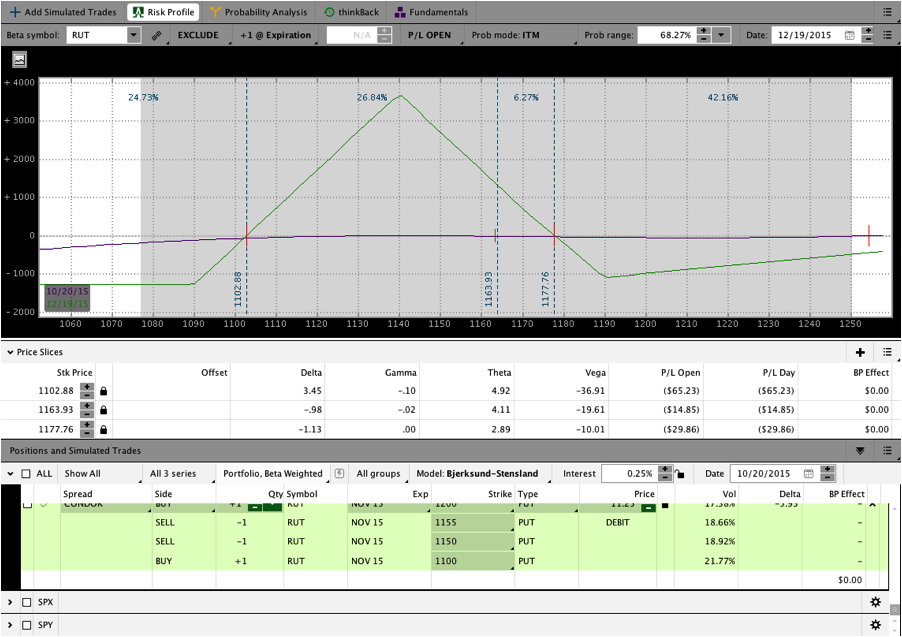The image size is (902, 637).
Task: Open the Beta symbol RUT dropdown
Action: pyautogui.click(x=133, y=35)
